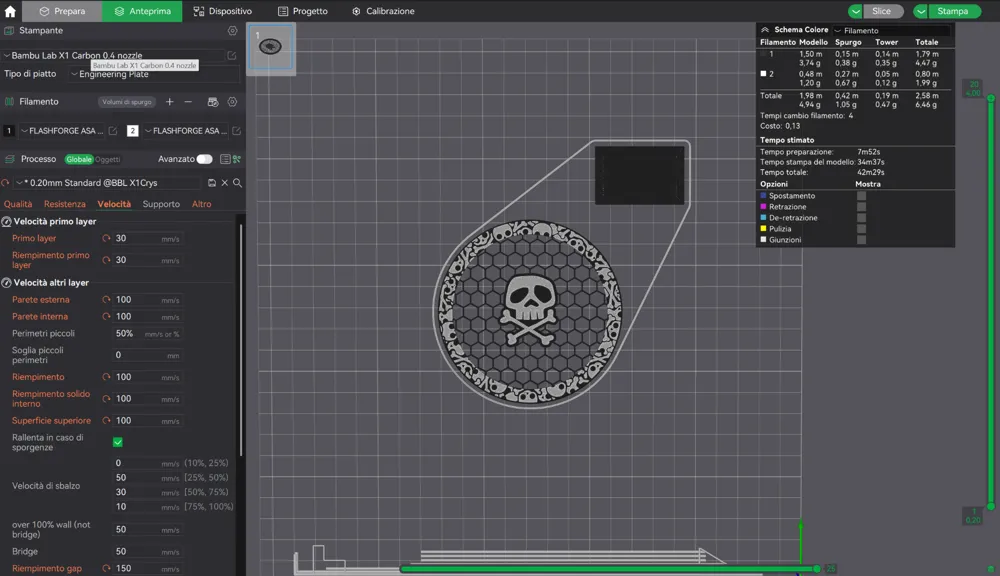Open Stampante settings gear icon
The image size is (1000, 576).
(x=232, y=31)
